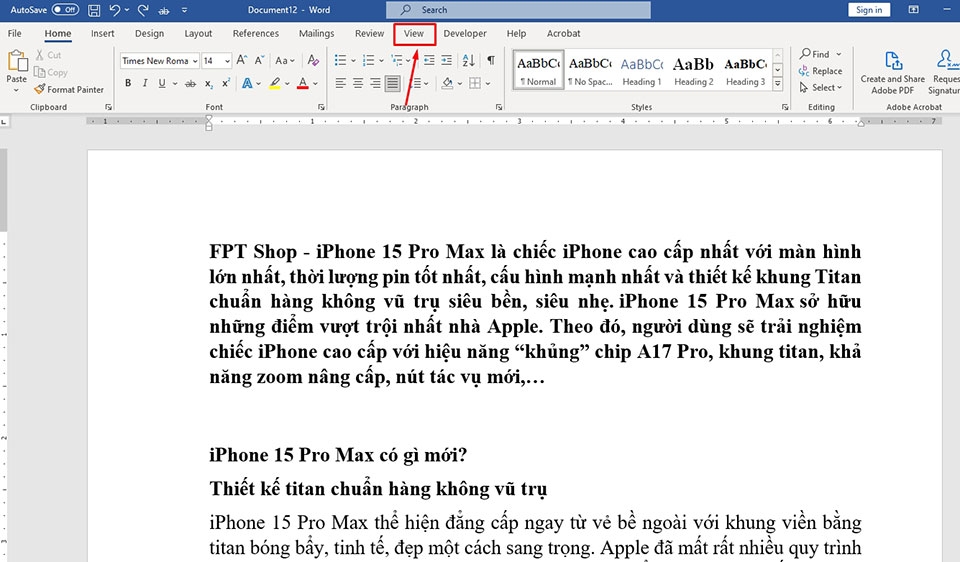
Task: Switch to the Design tab
Action: (149, 34)
